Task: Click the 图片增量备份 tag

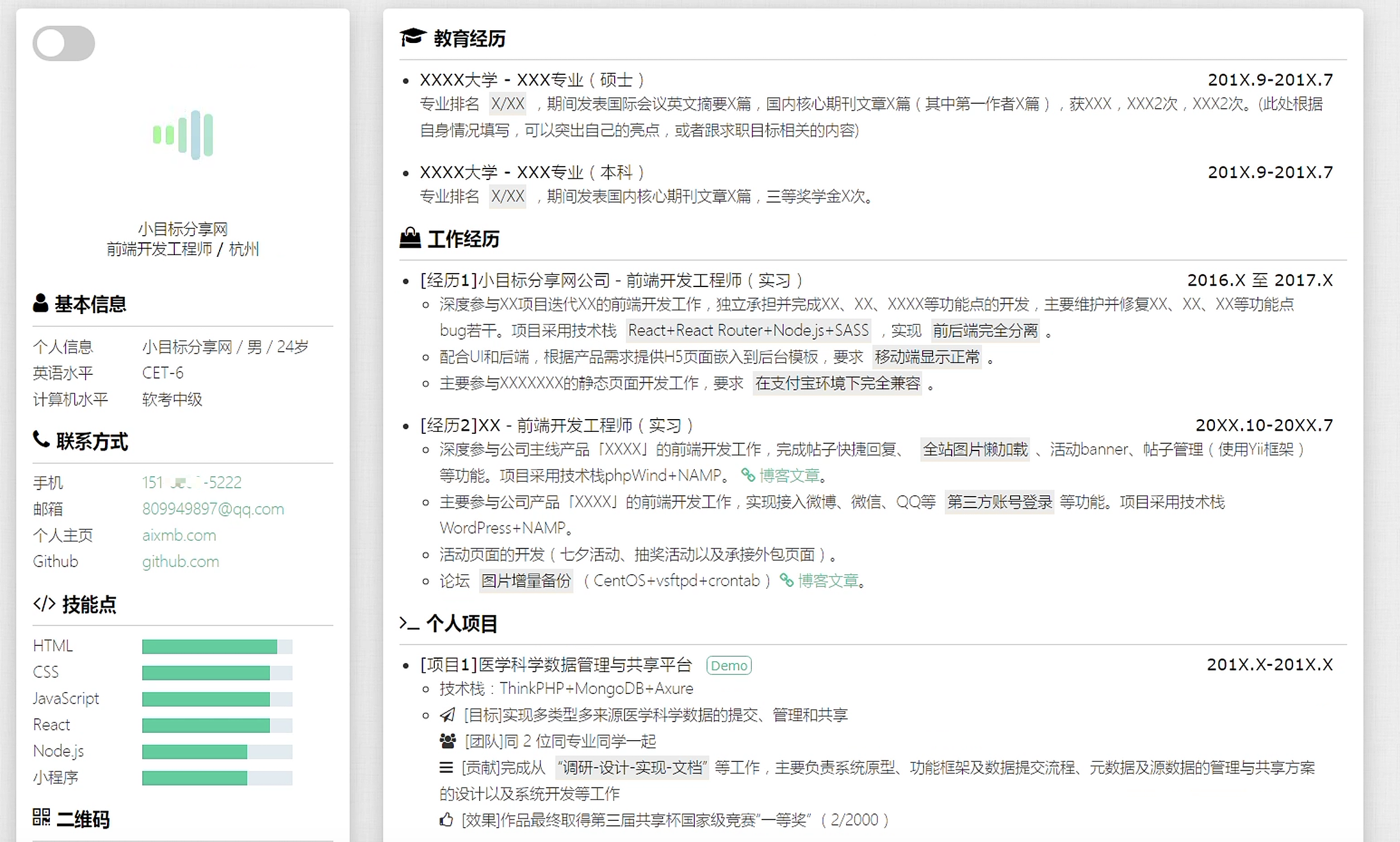Action: pos(526,581)
